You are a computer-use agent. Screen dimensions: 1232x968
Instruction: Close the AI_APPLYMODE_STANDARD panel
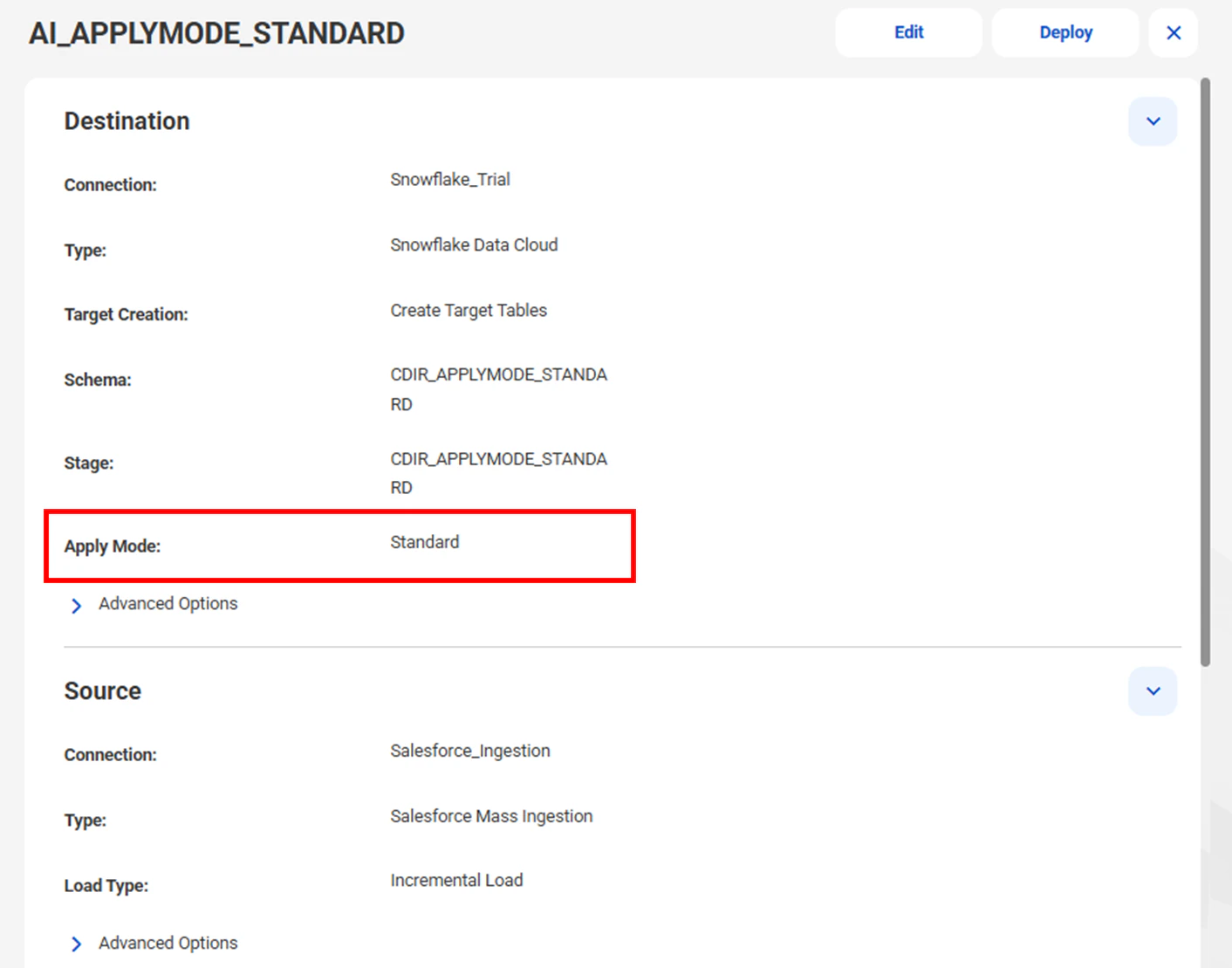1174,33
